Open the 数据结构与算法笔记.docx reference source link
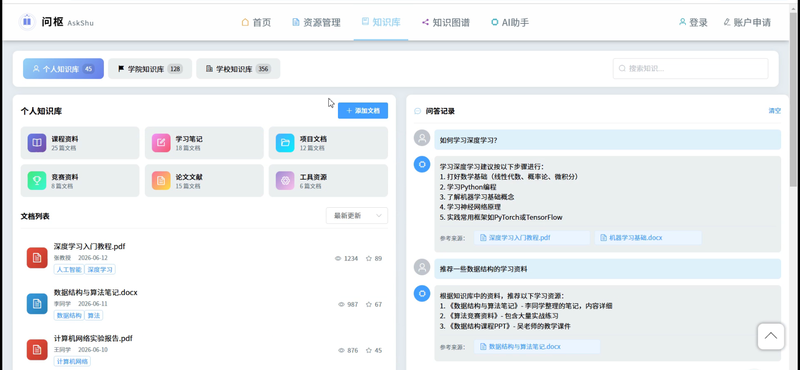The image size is (800, 370). pos(537,347)
